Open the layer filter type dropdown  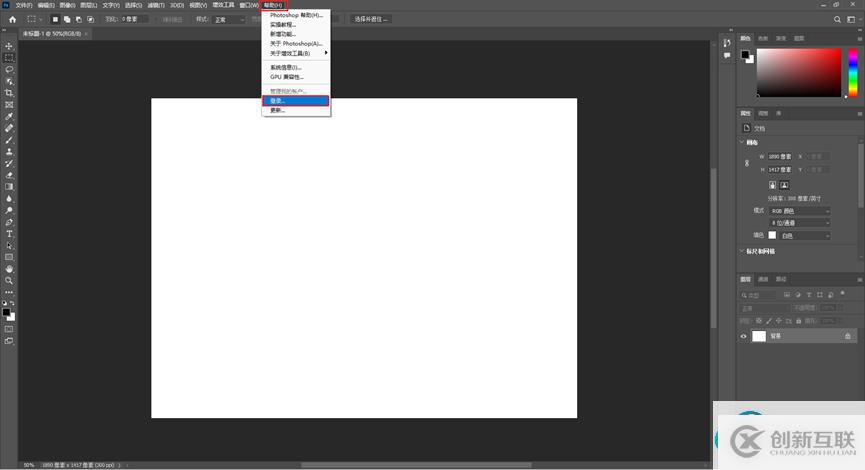(x=759, y=295)
